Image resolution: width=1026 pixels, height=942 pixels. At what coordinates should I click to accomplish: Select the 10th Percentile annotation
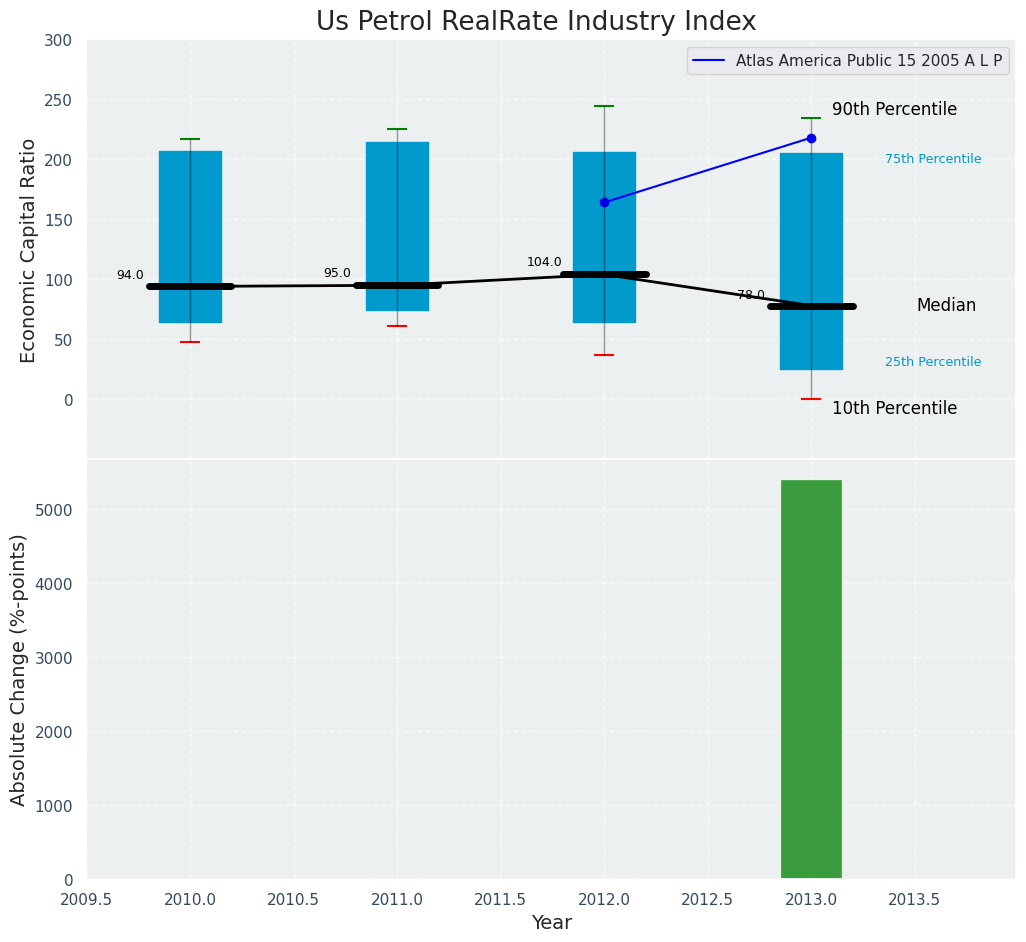[894, 408]
